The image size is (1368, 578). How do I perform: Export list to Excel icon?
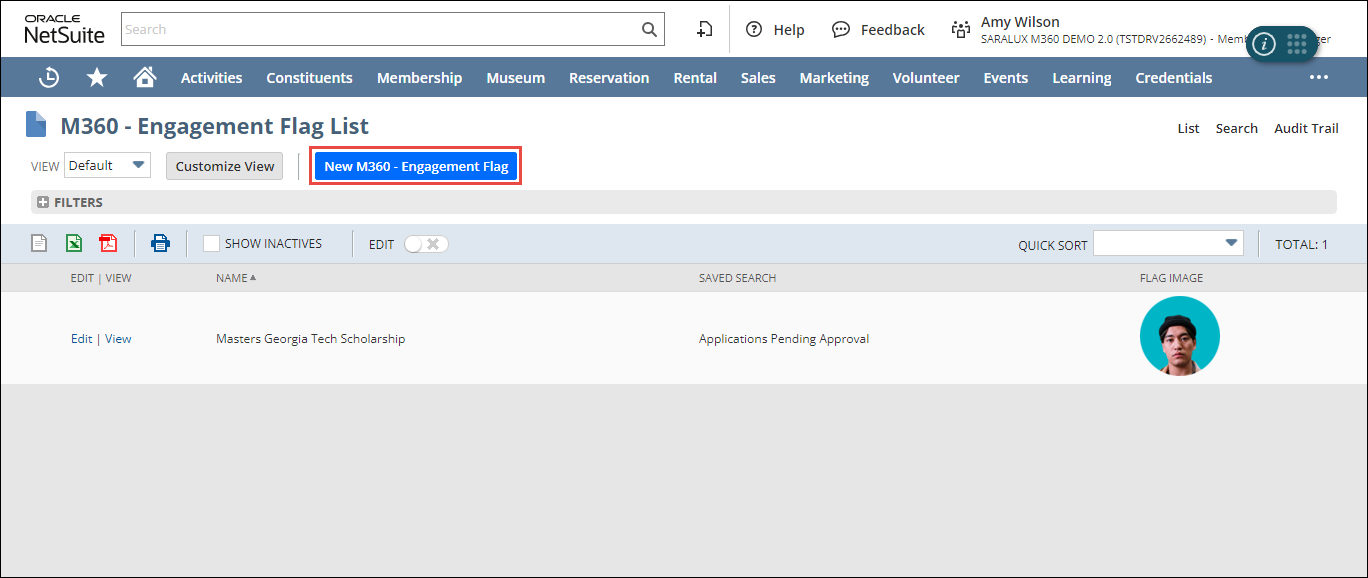tap(73, 243)
